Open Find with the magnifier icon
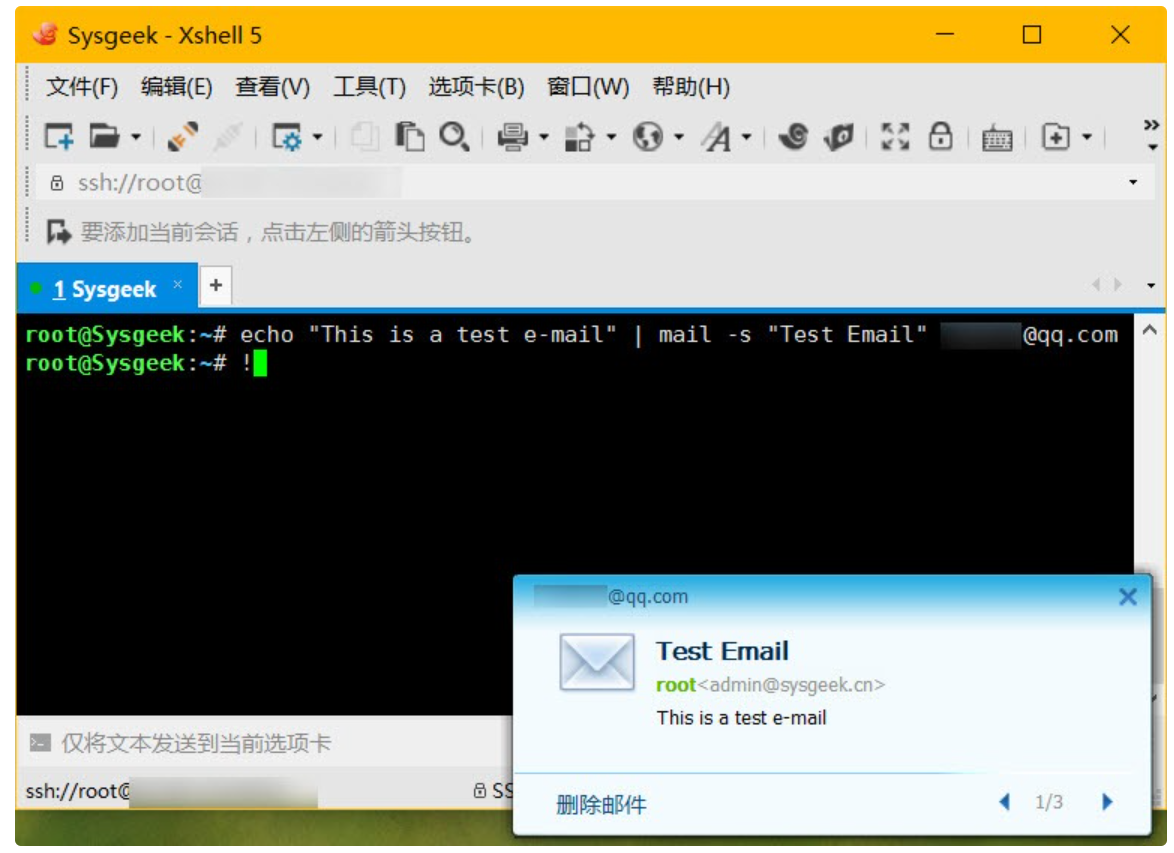The height and width of the screenshot is (853, 1174). coord(454,136)
